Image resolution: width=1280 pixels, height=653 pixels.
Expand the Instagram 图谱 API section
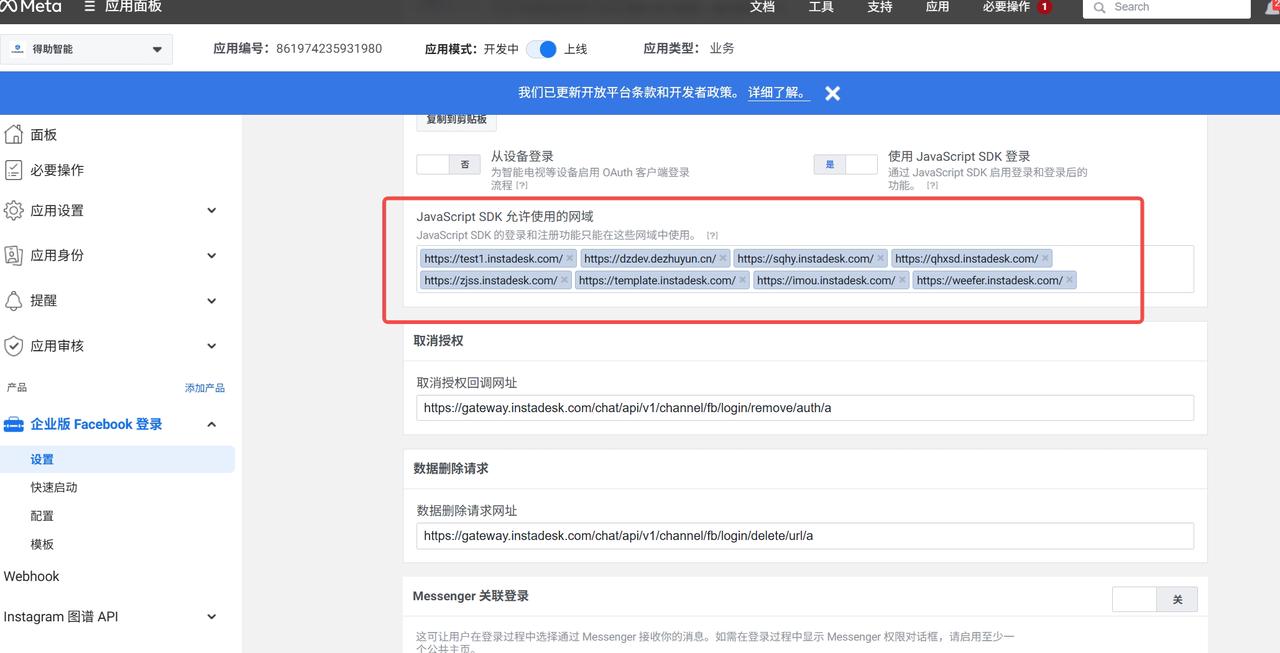211,617
